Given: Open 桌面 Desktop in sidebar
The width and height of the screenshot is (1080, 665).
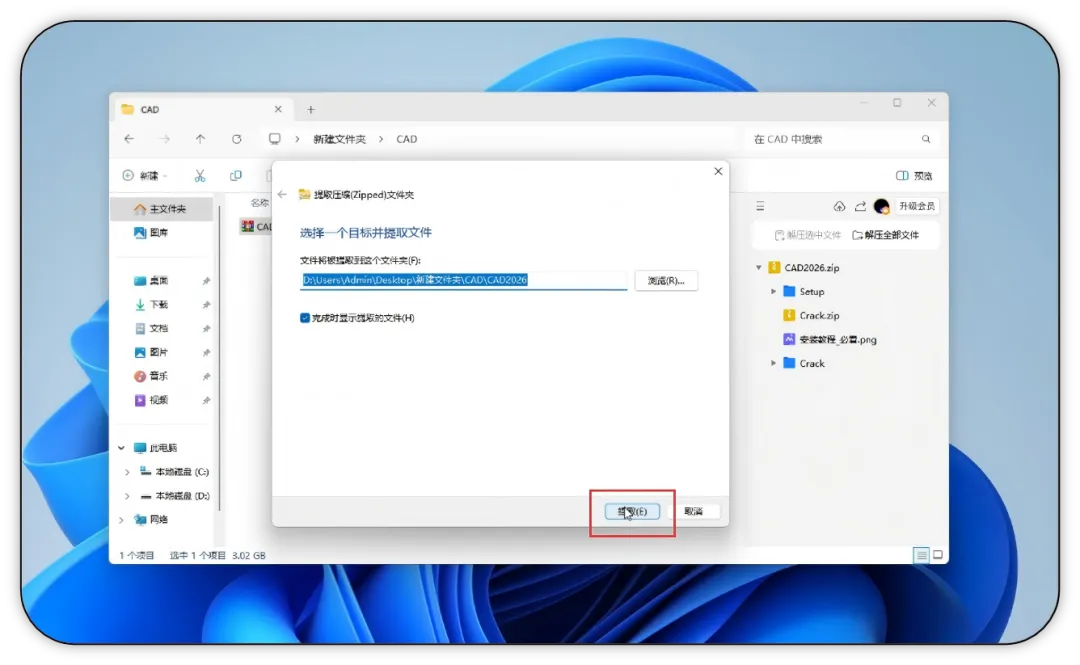Looking at the screenshot, I should click(x=151, y=280).
